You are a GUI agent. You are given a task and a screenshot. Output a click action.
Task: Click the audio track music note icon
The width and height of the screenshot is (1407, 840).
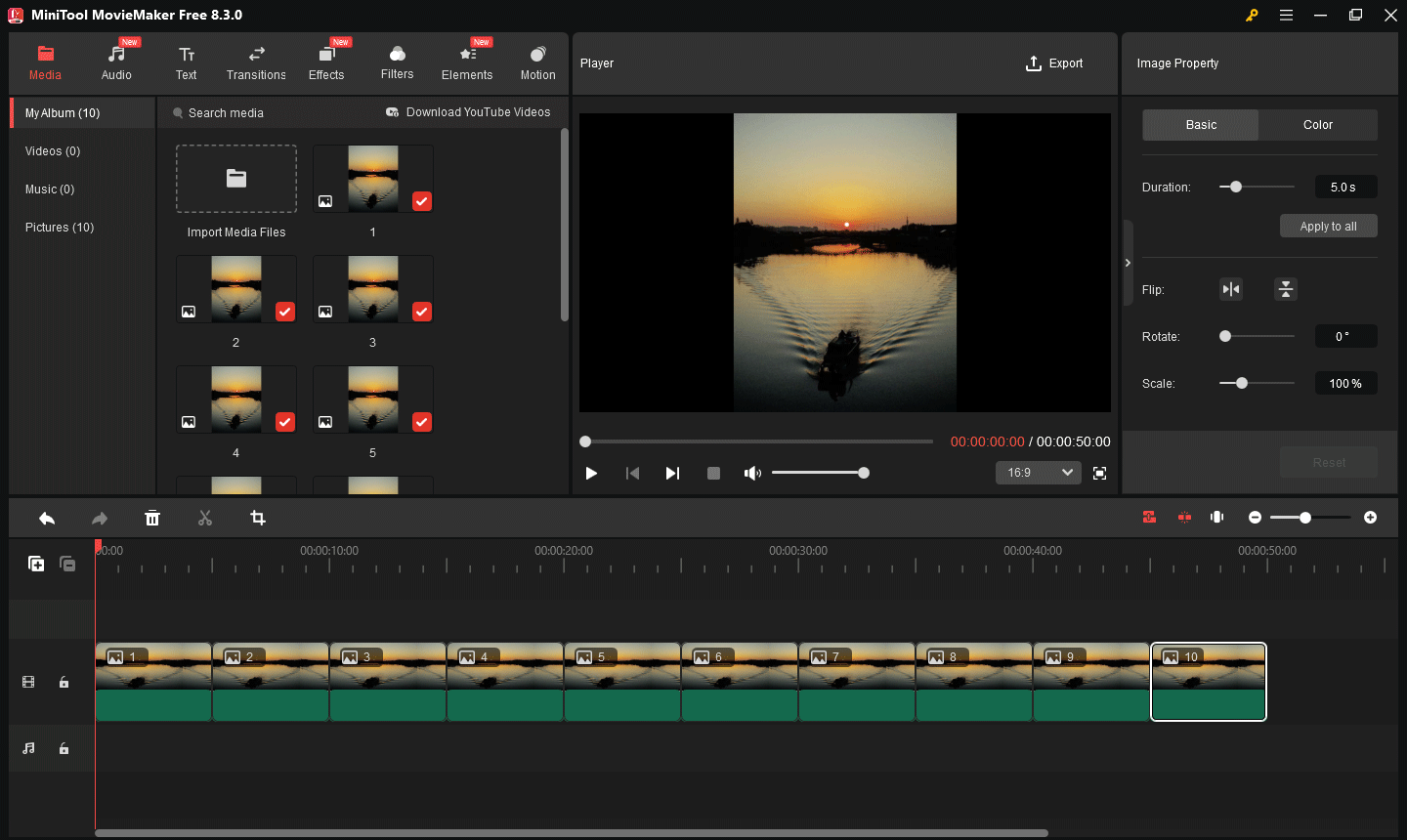28,748
